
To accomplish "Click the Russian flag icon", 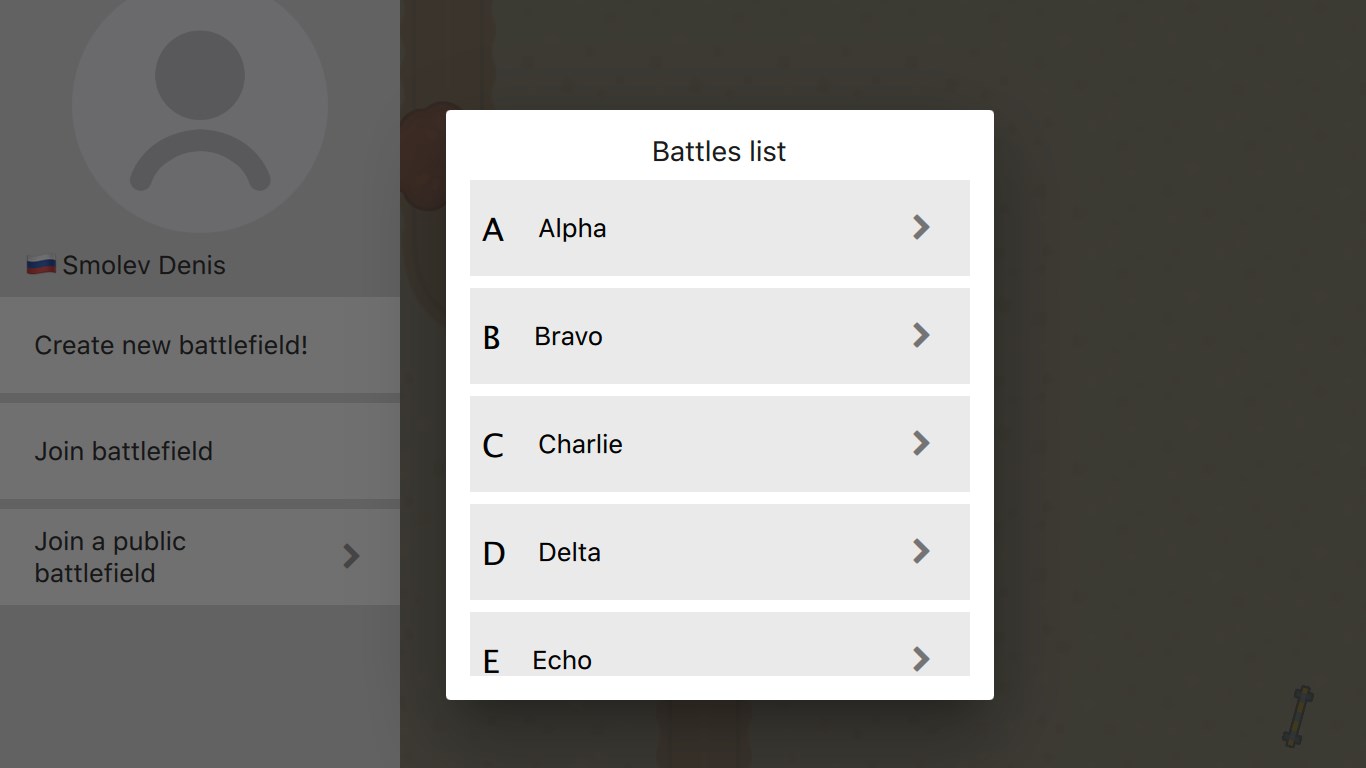I will [x=41, y=265].
